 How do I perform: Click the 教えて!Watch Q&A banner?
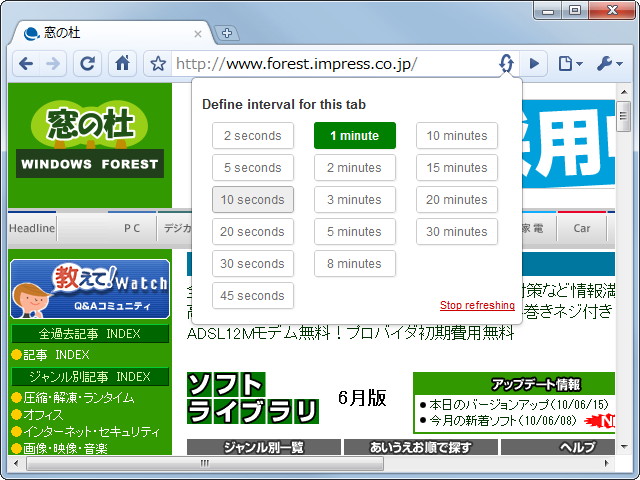click(x=90, y=289)
